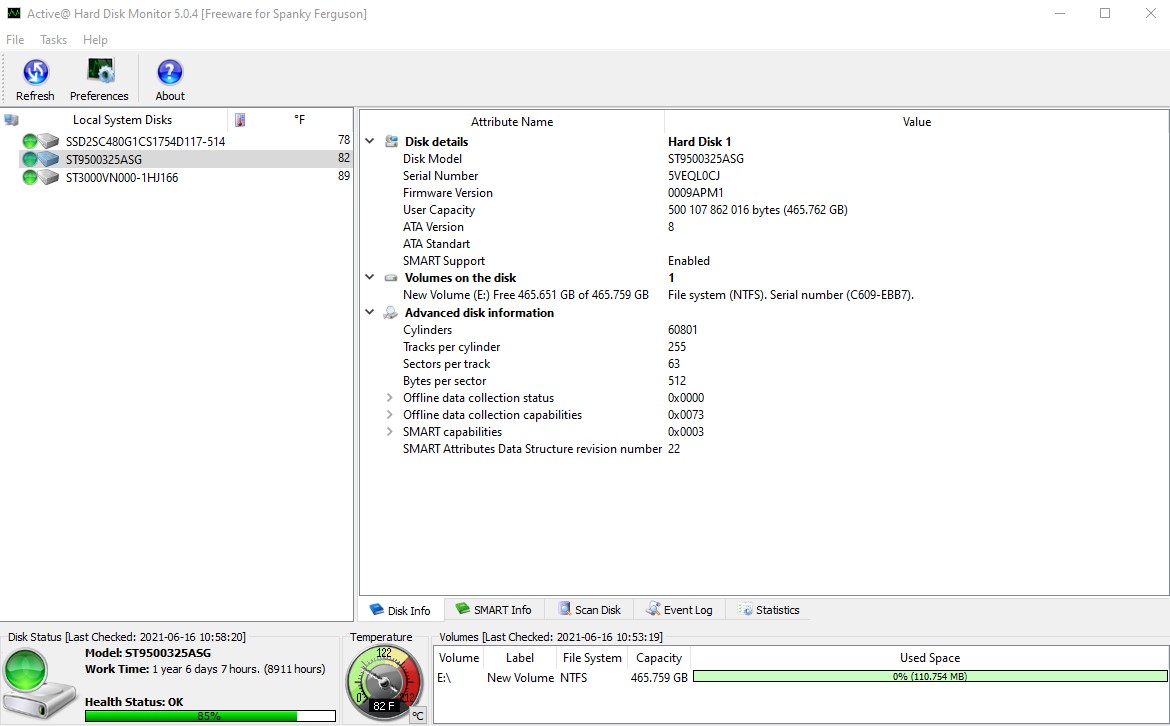Image resolution: width=1170 pixels, height=726 pixels.
Task: Open the Statistics tab
Action: point(769,610)
